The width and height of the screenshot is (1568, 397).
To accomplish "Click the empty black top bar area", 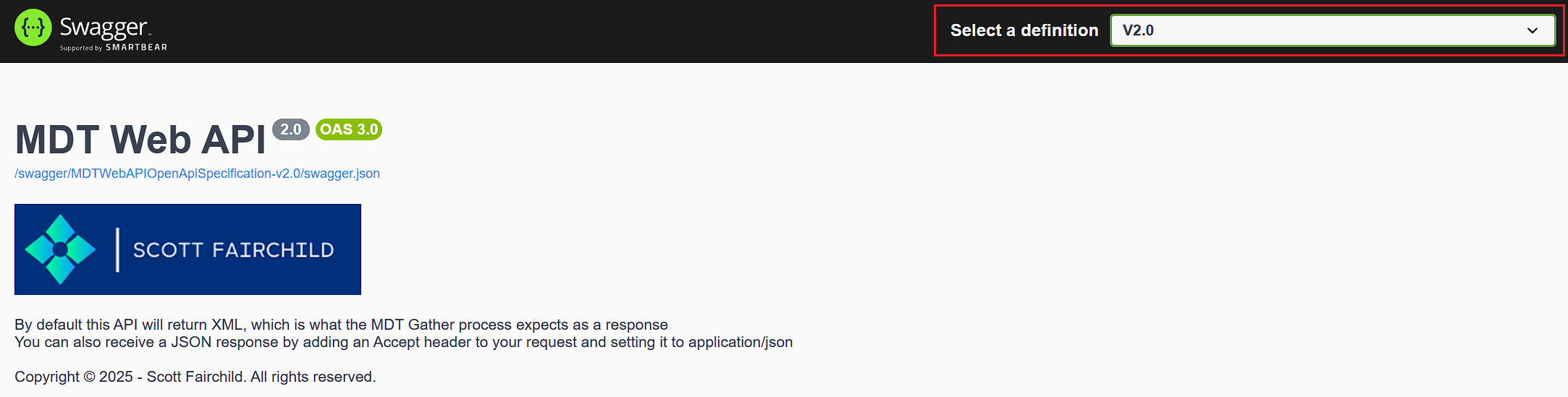I will click(550, 31).
